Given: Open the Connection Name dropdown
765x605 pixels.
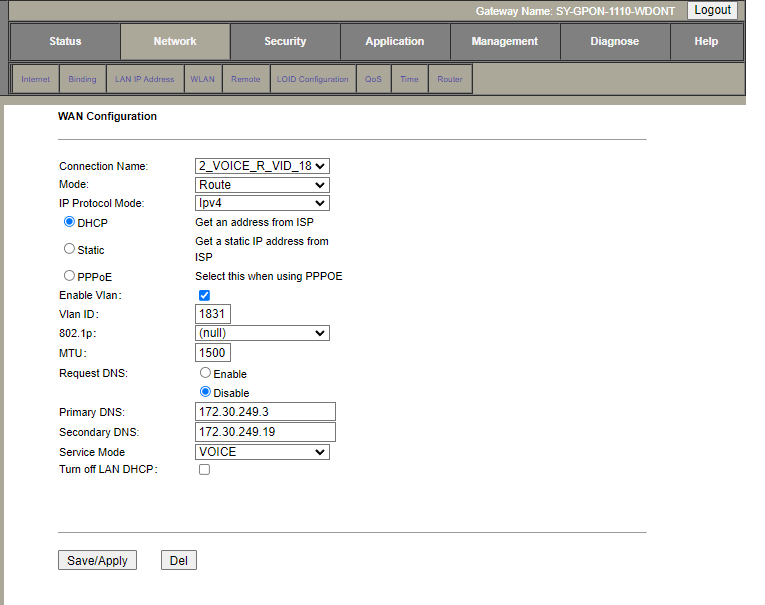Looking at the screenshot, I should coord(262,166).
